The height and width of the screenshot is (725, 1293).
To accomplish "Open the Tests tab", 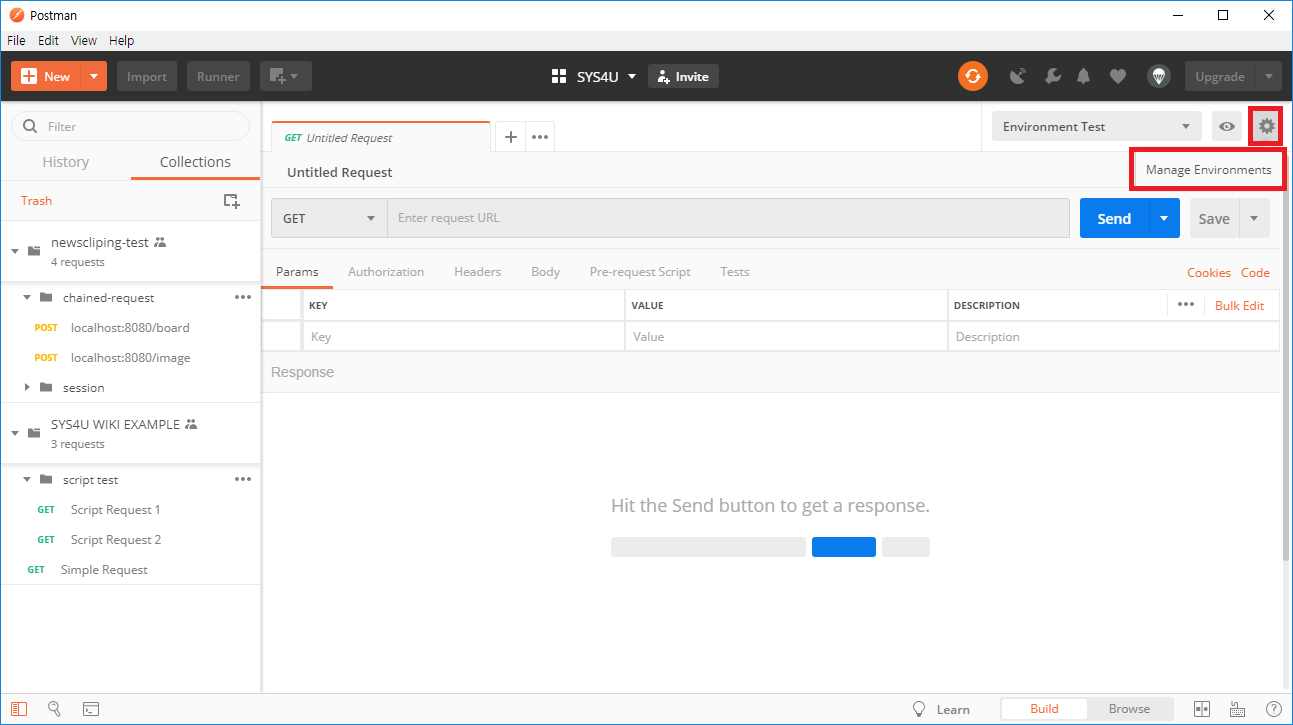I will (734, 272).
